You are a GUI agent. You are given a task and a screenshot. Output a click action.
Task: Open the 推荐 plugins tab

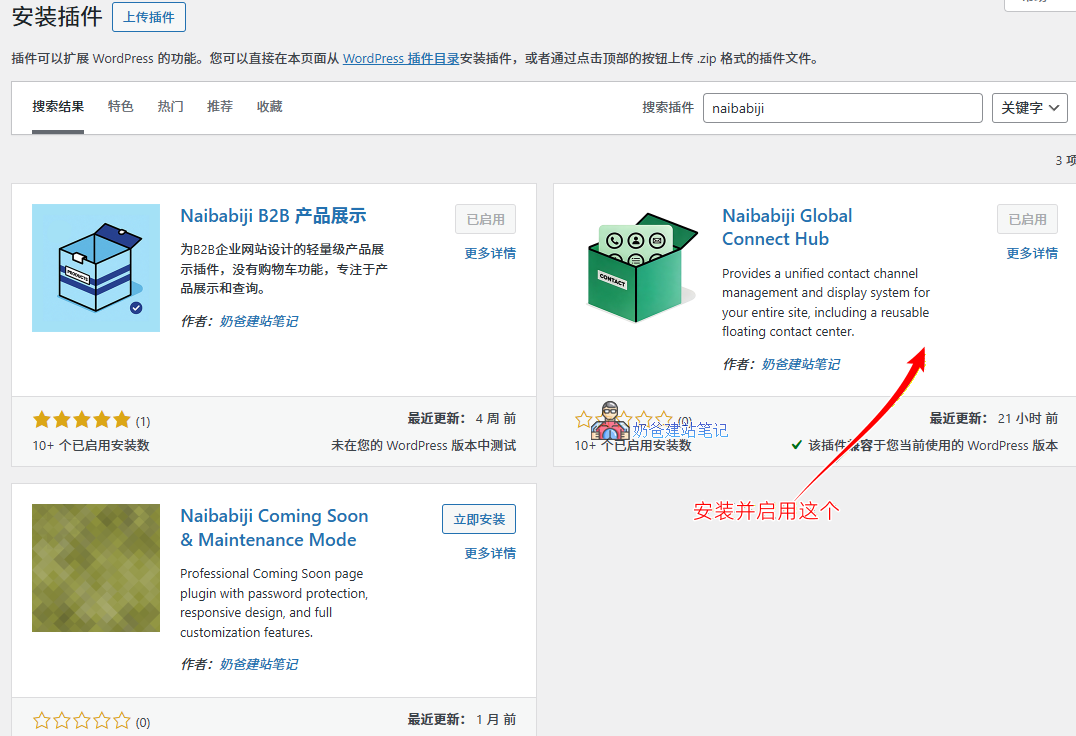click(219, 105)
